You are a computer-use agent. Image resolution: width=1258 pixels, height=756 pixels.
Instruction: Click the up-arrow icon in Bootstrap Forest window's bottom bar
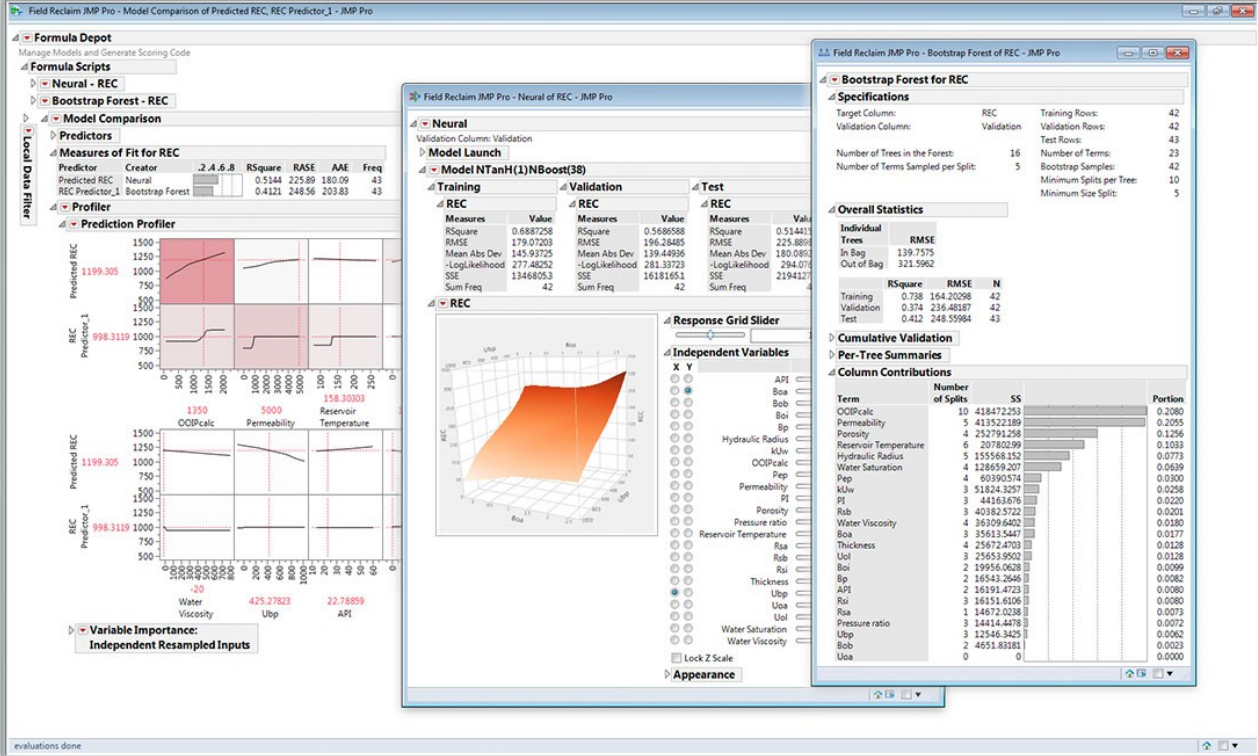tap(1129, 674)
